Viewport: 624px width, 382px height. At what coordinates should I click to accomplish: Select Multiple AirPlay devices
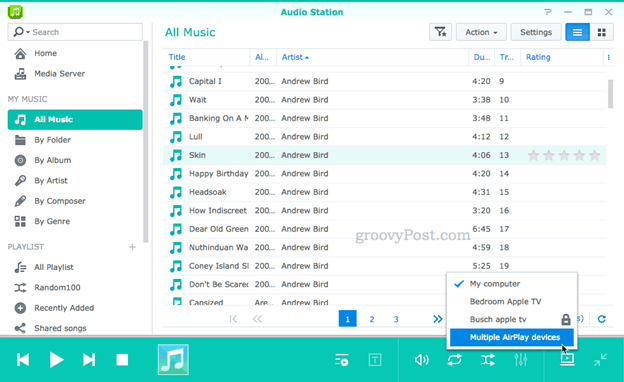[x=512, y=337]
